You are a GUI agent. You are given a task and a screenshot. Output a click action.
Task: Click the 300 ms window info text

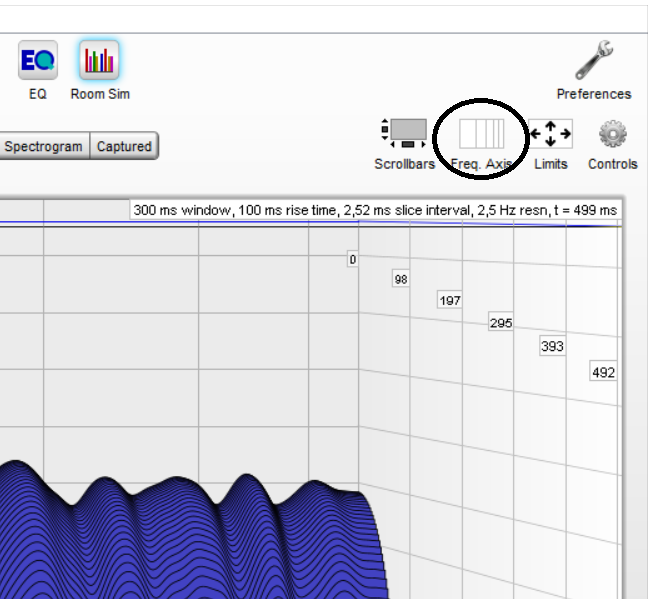click(x=376, y=210)
